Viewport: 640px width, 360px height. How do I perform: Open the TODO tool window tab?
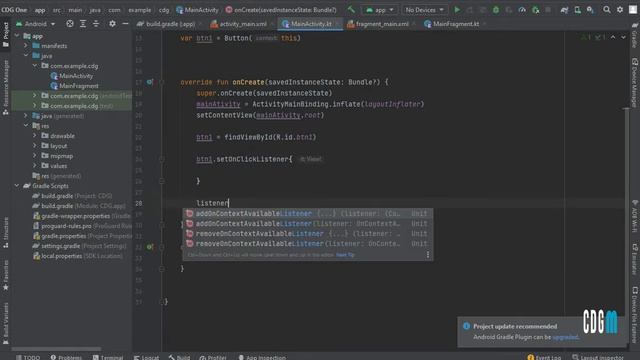pos(28,357)
